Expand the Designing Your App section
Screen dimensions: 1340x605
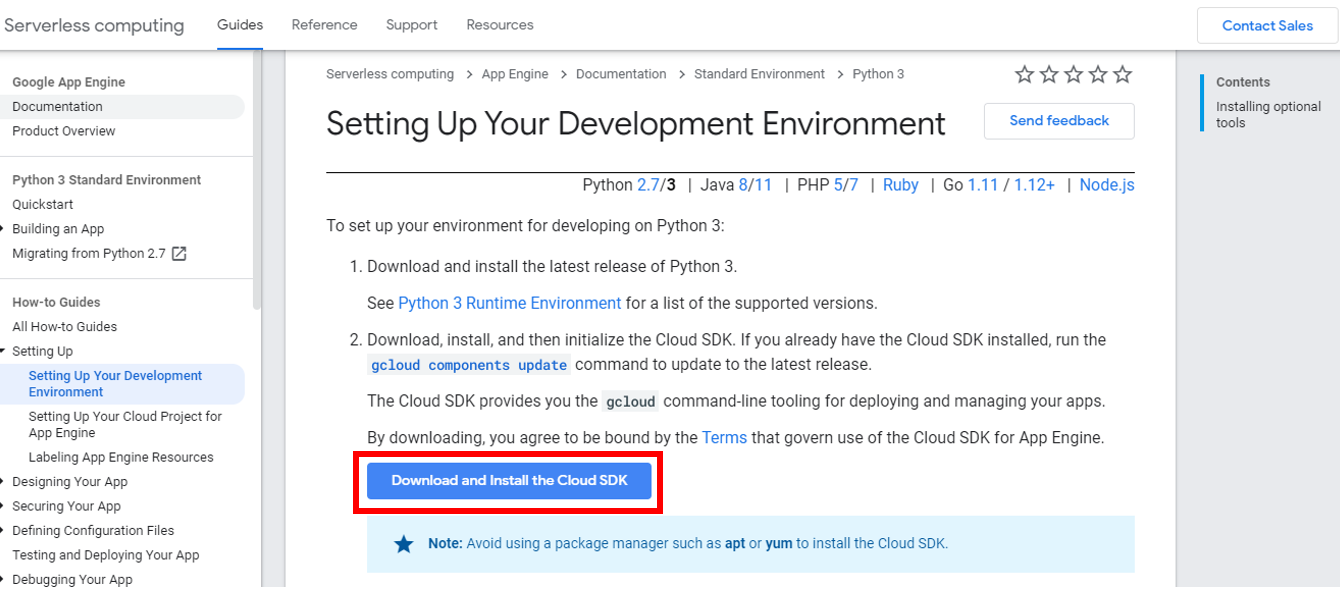coord(4,482)
